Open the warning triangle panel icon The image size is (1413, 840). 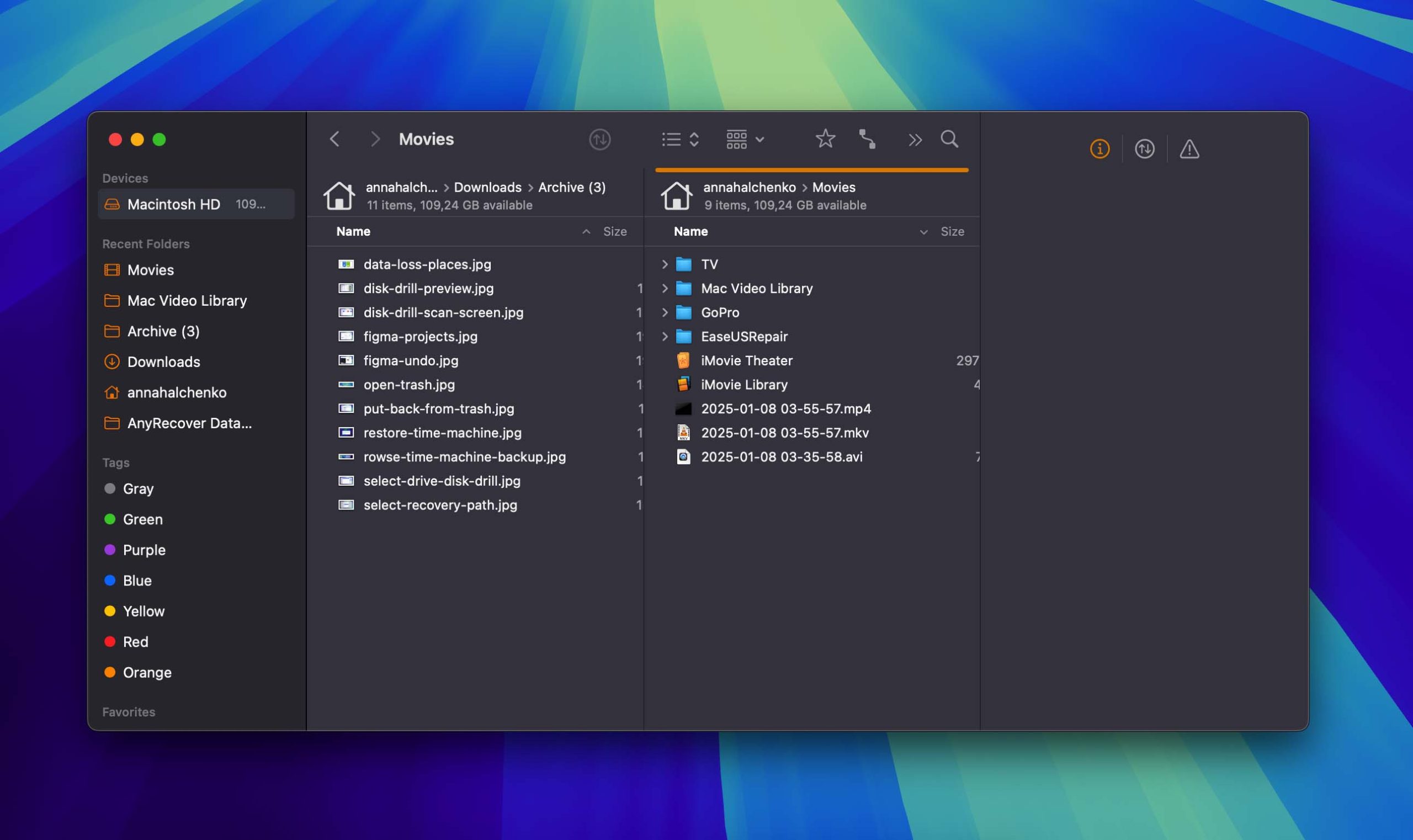1189,149
